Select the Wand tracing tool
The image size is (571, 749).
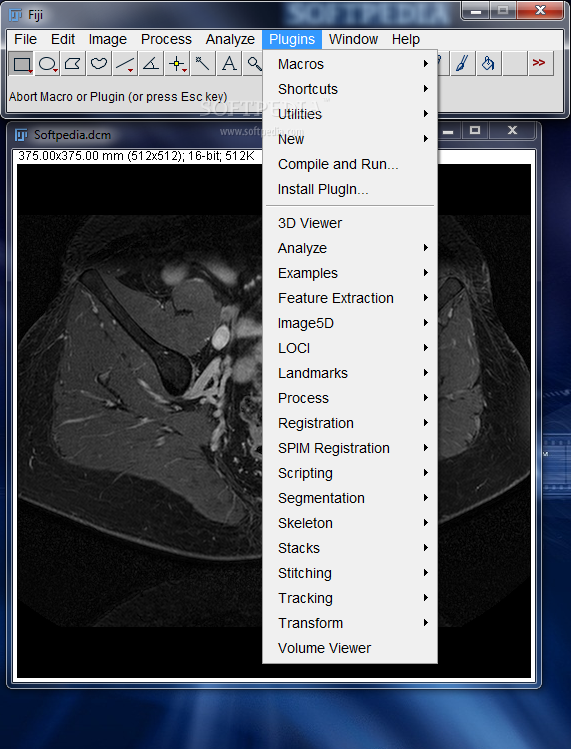point(203,64)
